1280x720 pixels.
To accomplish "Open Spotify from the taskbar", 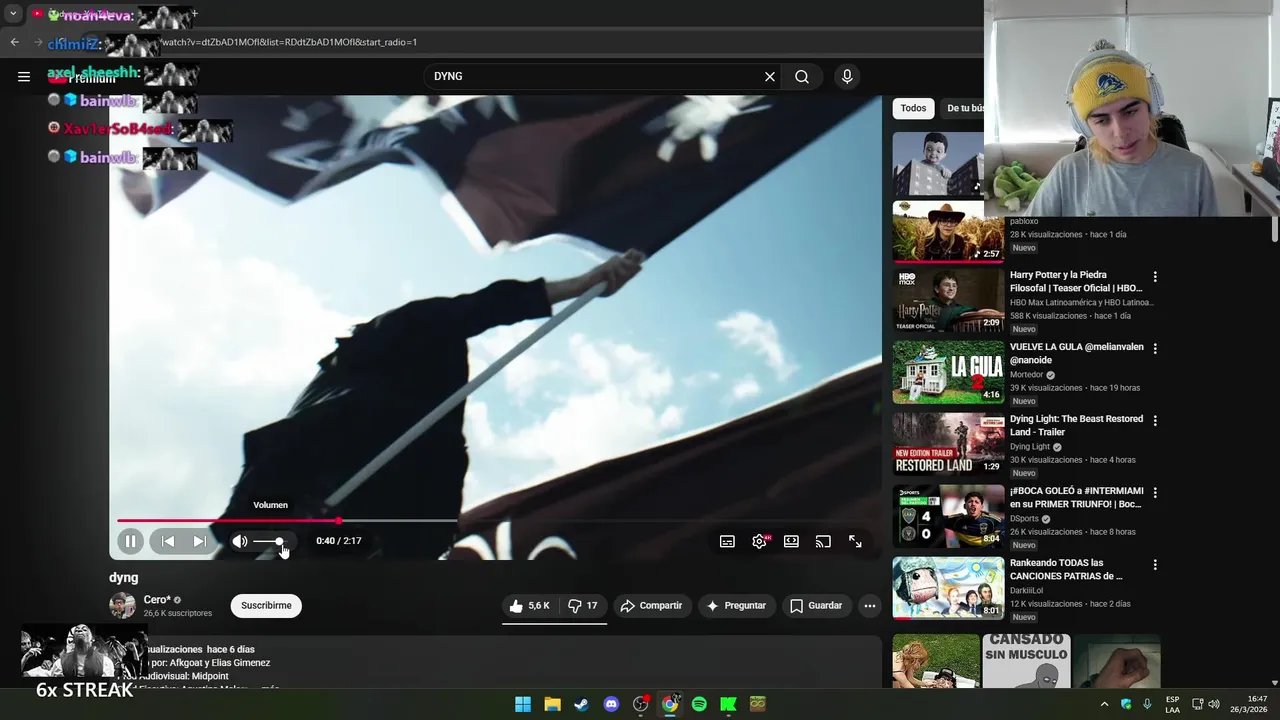I will coord(699,704).
